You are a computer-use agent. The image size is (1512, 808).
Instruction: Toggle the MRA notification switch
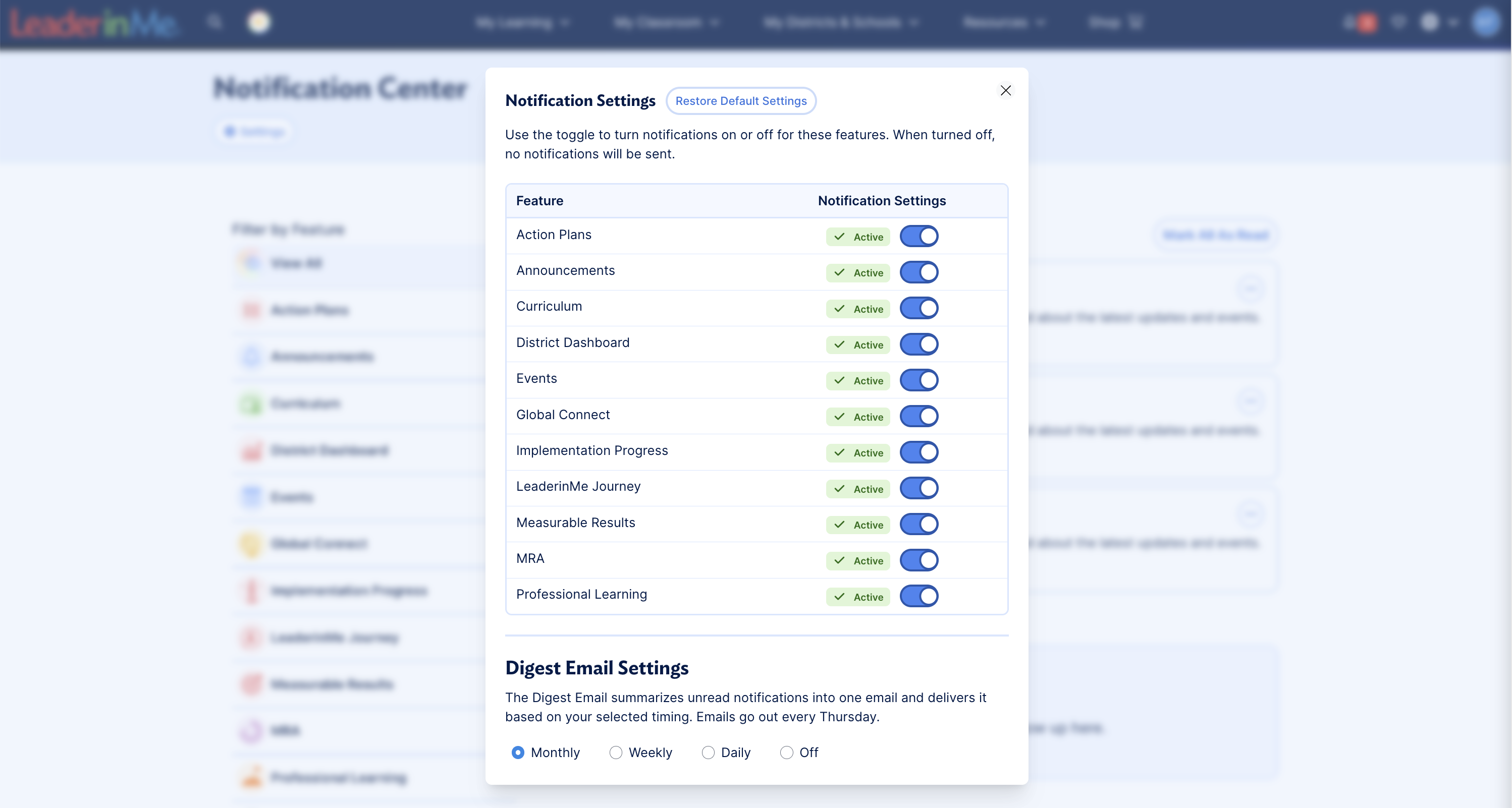coord(919,560)
